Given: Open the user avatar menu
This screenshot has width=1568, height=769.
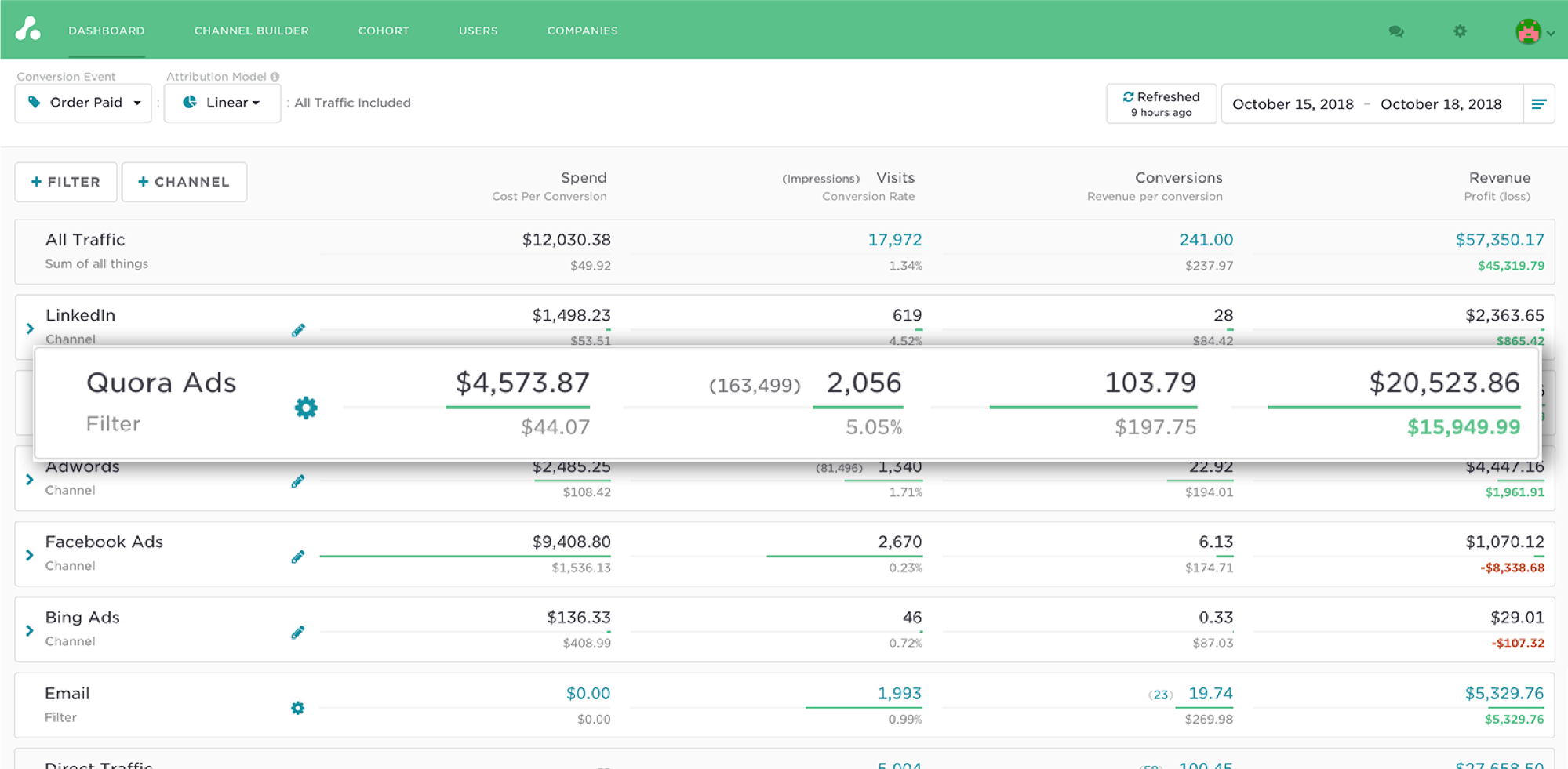Looking at the screenshot, I should coord(1534,31).
